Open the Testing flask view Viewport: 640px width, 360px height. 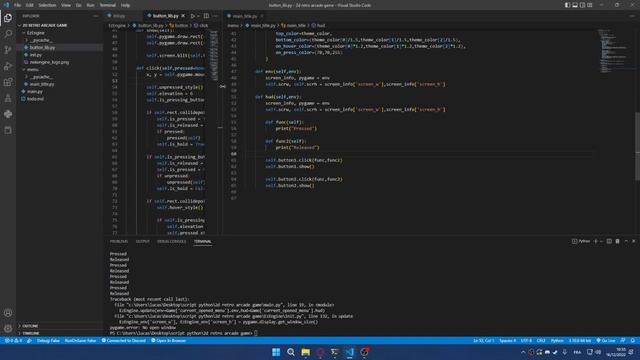point(8,98)
